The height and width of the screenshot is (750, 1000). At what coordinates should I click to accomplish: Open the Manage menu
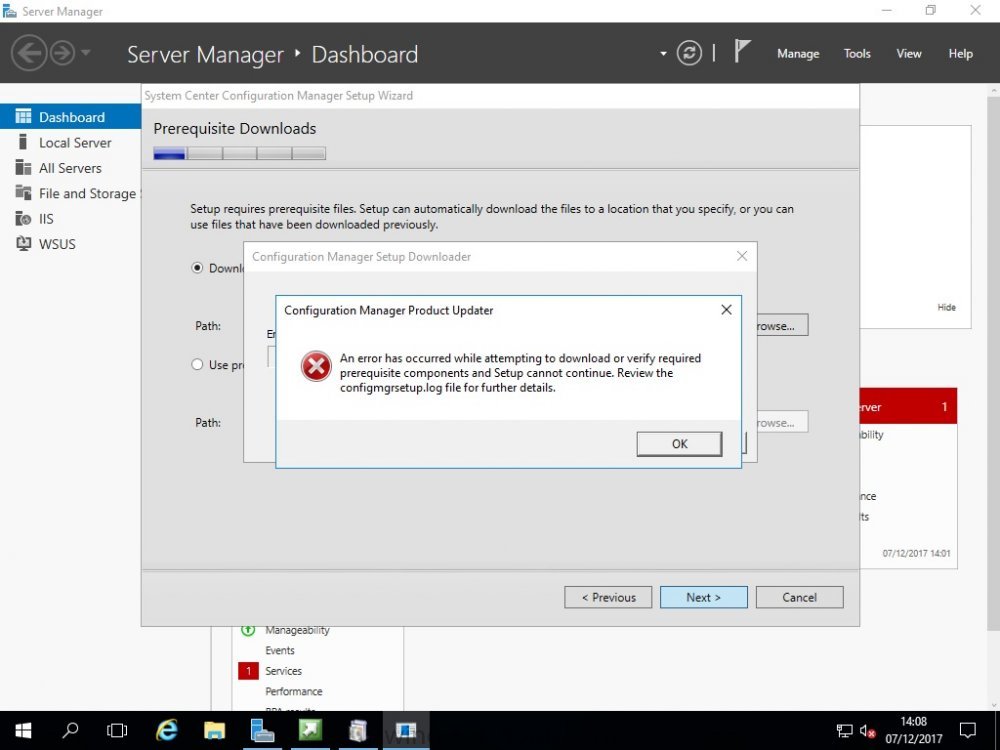coord(798,54)
